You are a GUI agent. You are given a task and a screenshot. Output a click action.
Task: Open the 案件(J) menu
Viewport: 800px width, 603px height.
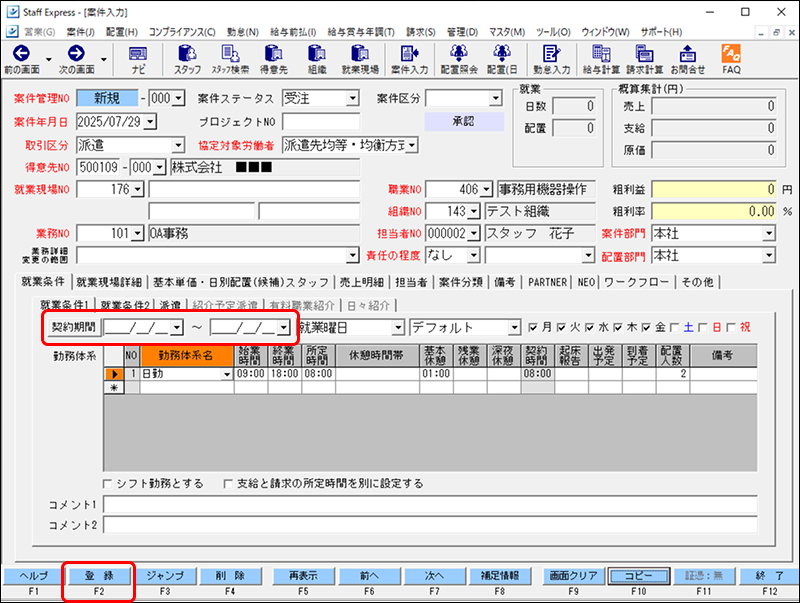[x=81, y=32]
